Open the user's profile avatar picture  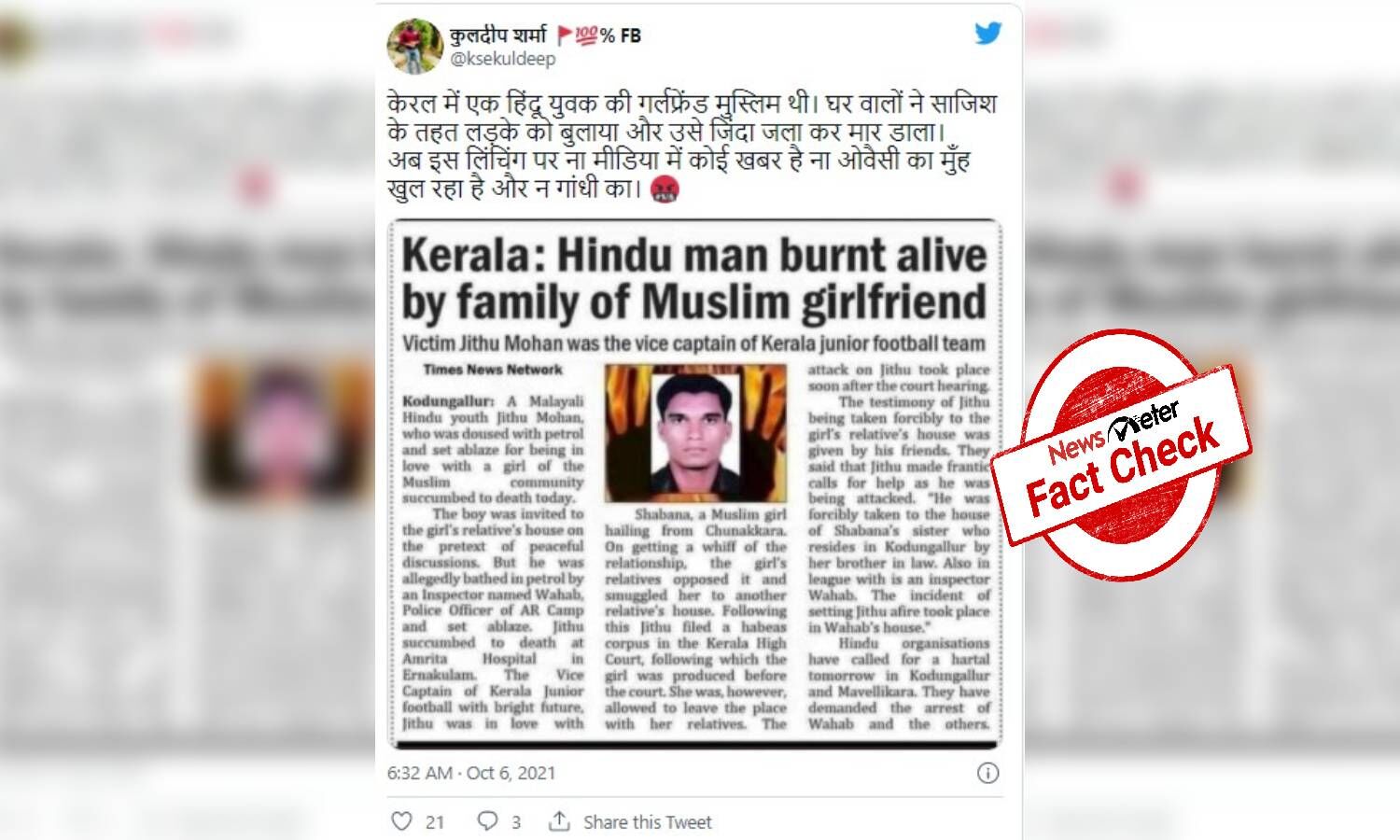(x=414, y=46)
